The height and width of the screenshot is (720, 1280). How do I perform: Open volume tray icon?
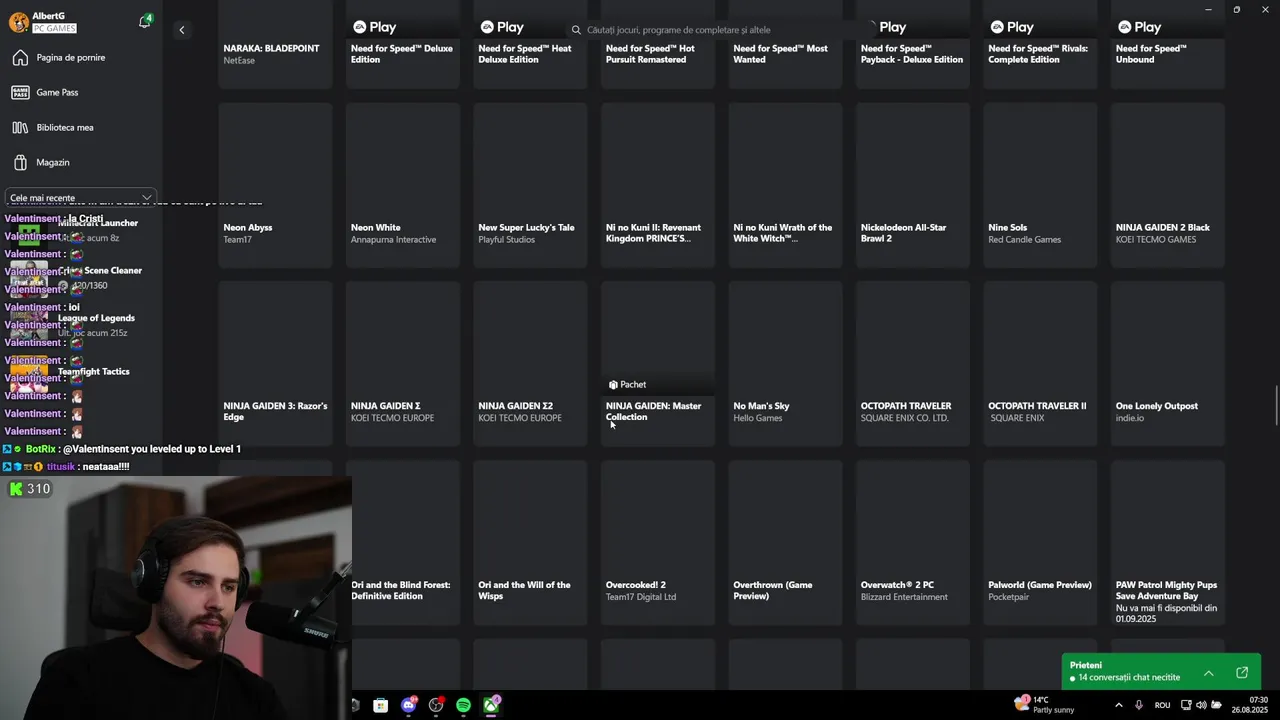click(x=1201, y=705)
